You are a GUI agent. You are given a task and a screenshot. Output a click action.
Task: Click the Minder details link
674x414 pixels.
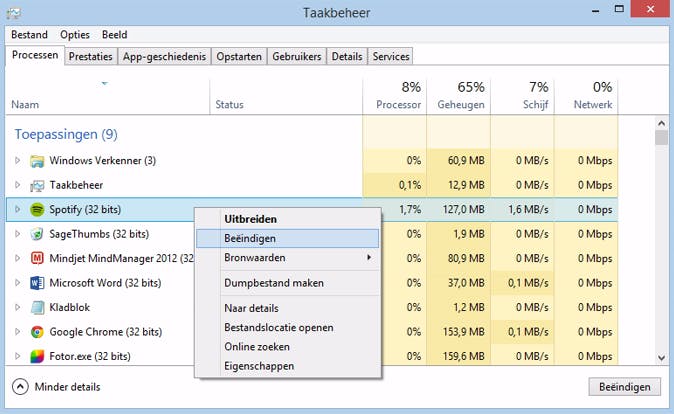click(x=67, y=387)
